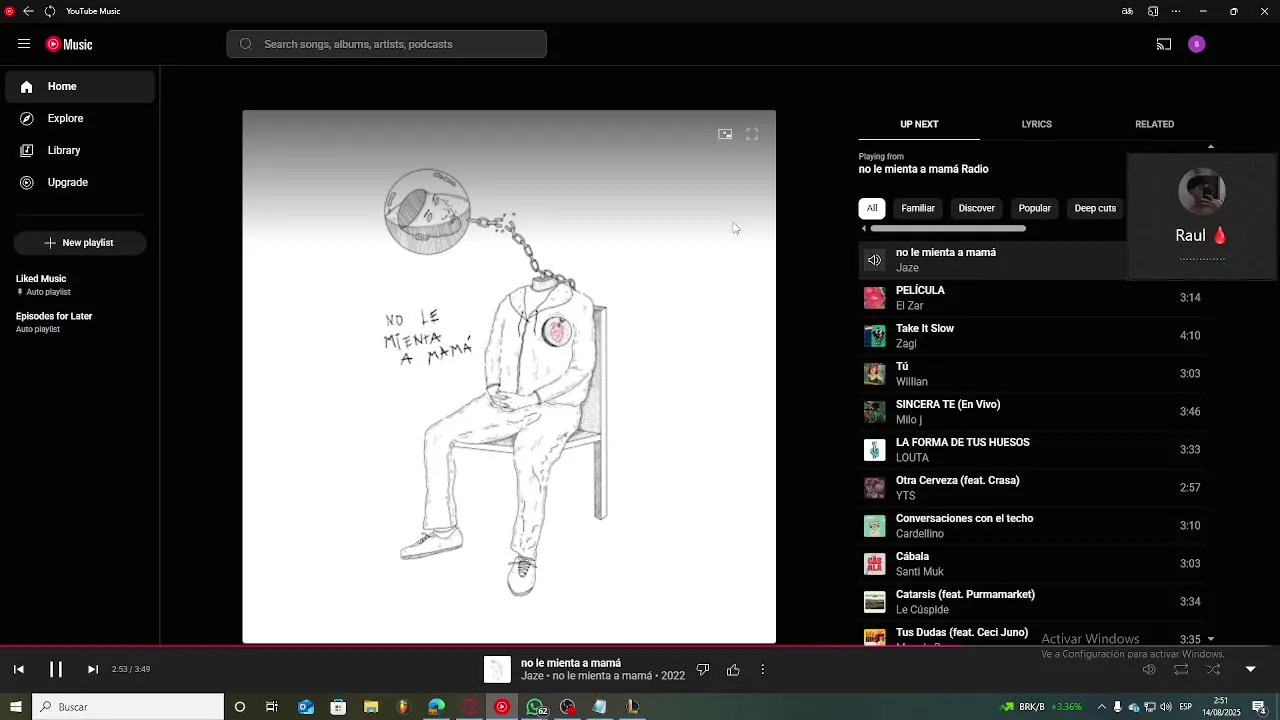Switch to the LYRICS tab
This screenshot has height=720, width=1280.
coord(1036,124)
